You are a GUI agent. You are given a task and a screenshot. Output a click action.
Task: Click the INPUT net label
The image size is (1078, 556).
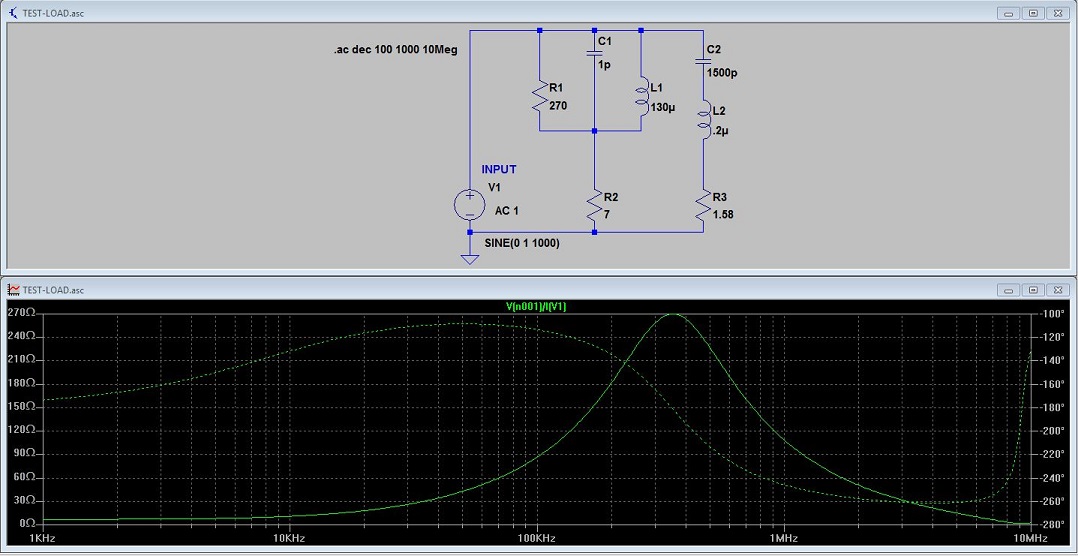(x=498, y=169)
